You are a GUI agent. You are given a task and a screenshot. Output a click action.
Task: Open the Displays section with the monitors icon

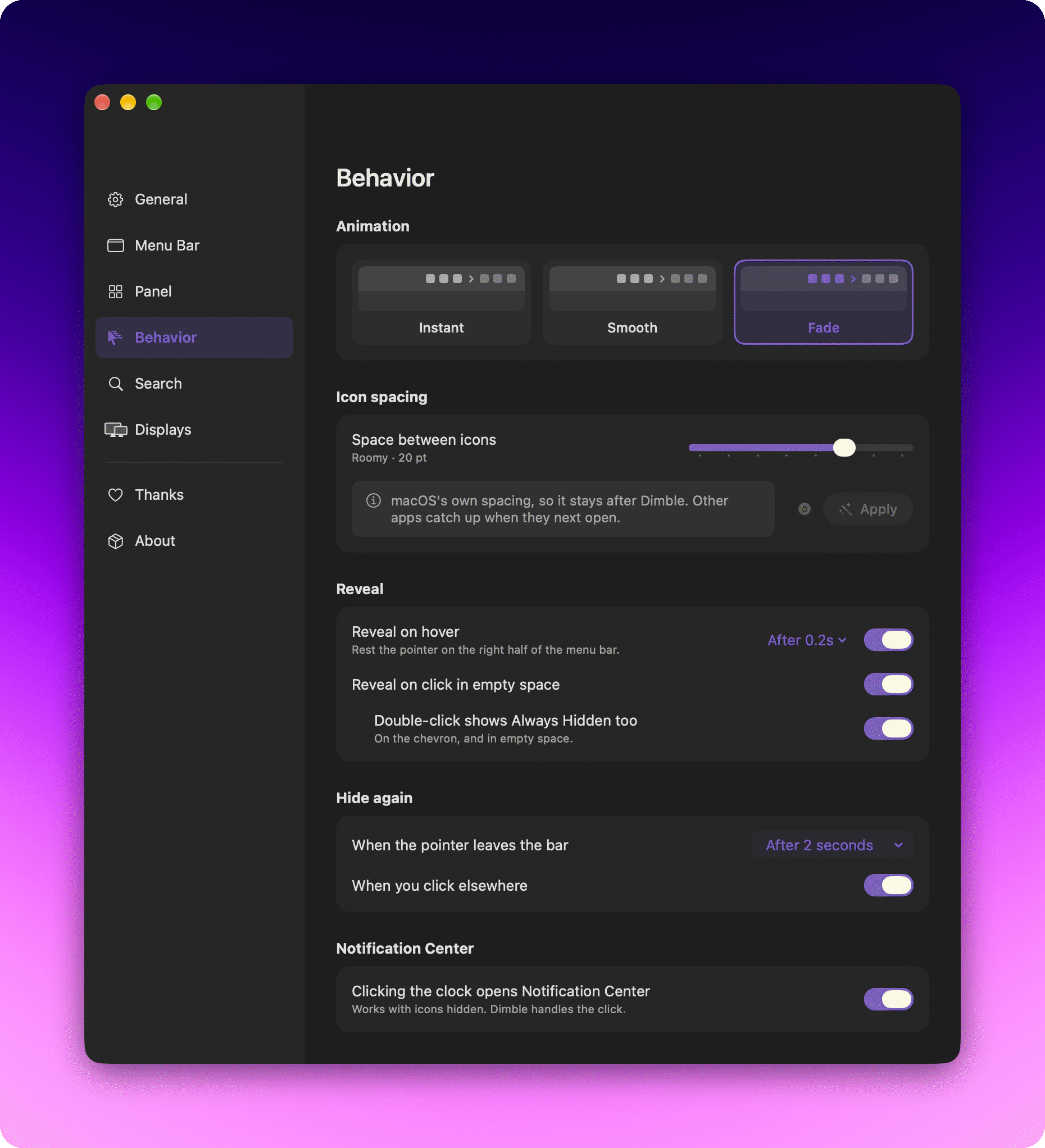[194, 430]
